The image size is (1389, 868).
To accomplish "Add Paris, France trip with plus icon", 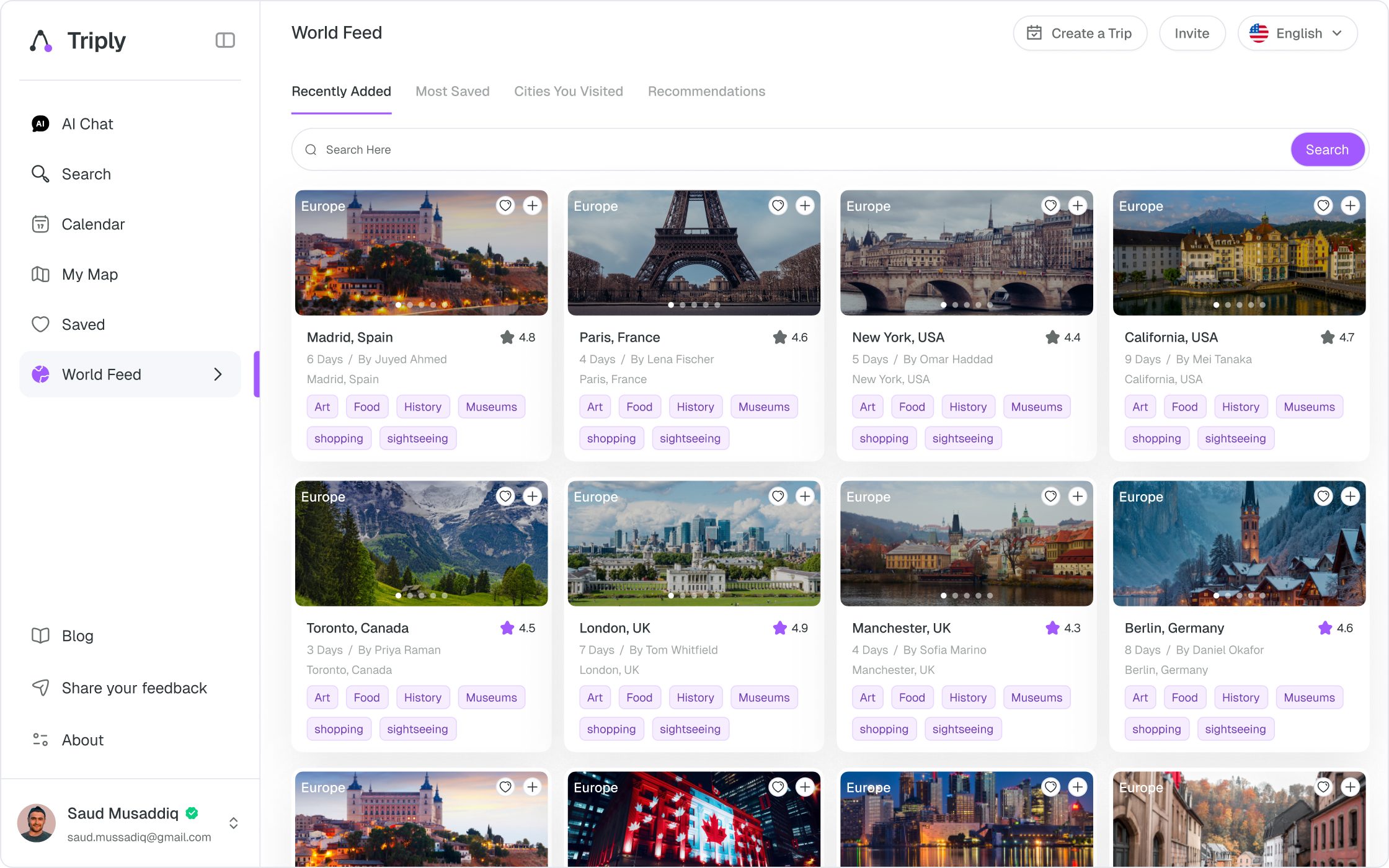I will [805, 205].
